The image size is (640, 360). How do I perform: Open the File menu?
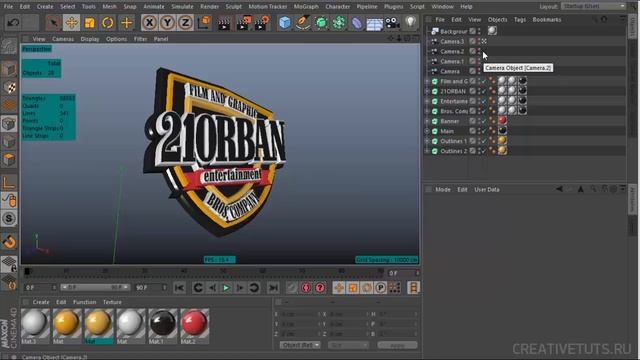pyautogui.click(x=8, y=7)
